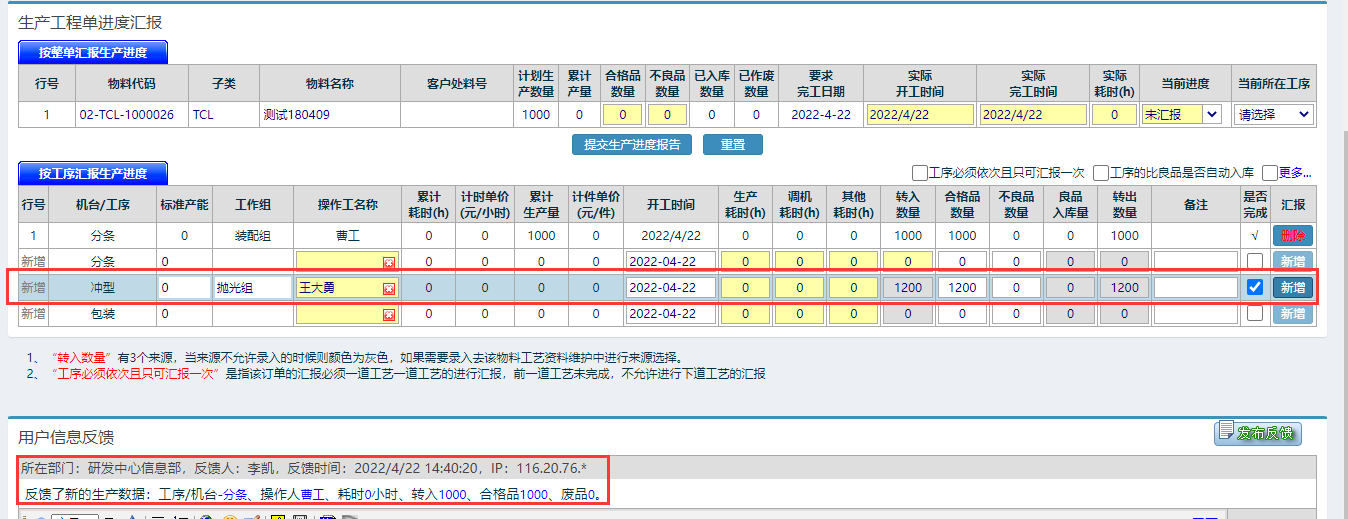Enable 工序必须依次且只可汇报一次 checkbox
This screenshot has width=1348, height=519.
919,173
